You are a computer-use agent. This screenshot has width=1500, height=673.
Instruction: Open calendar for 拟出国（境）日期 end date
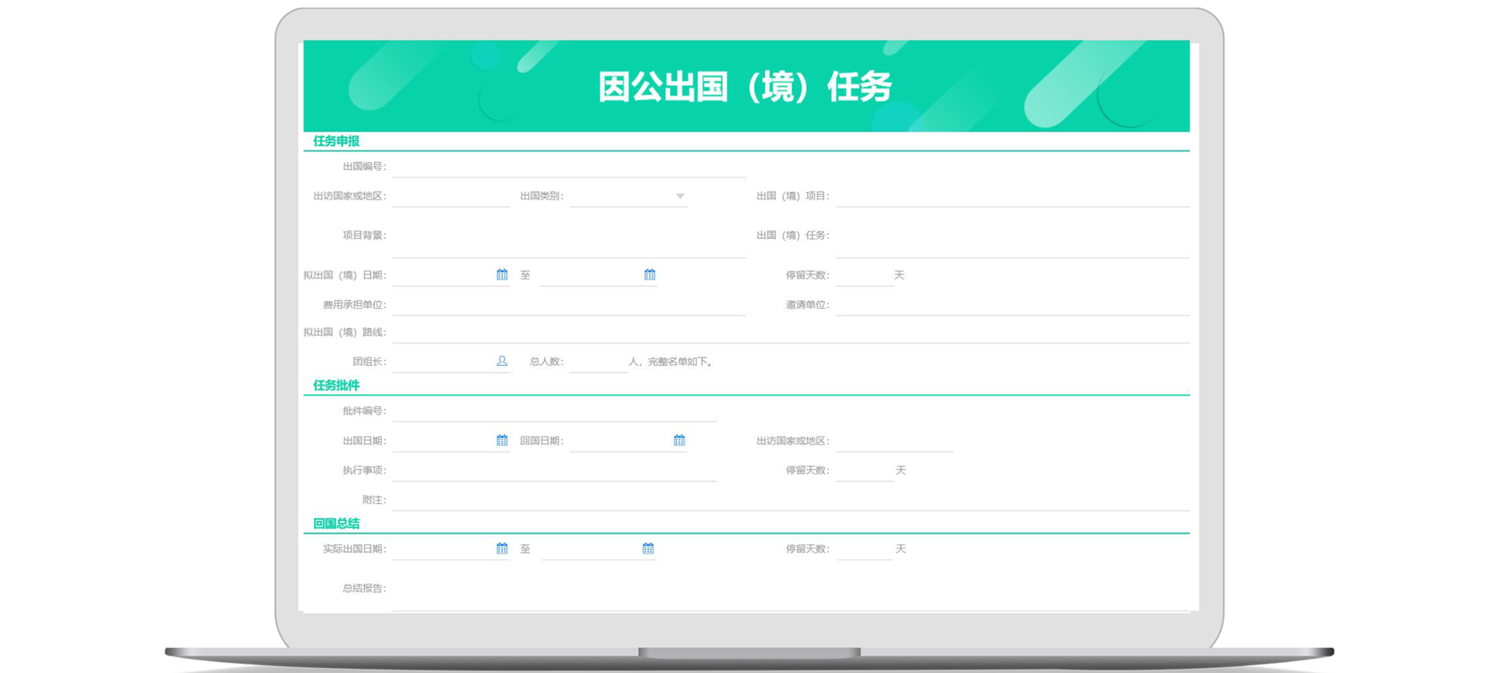(x=649, y=275)
